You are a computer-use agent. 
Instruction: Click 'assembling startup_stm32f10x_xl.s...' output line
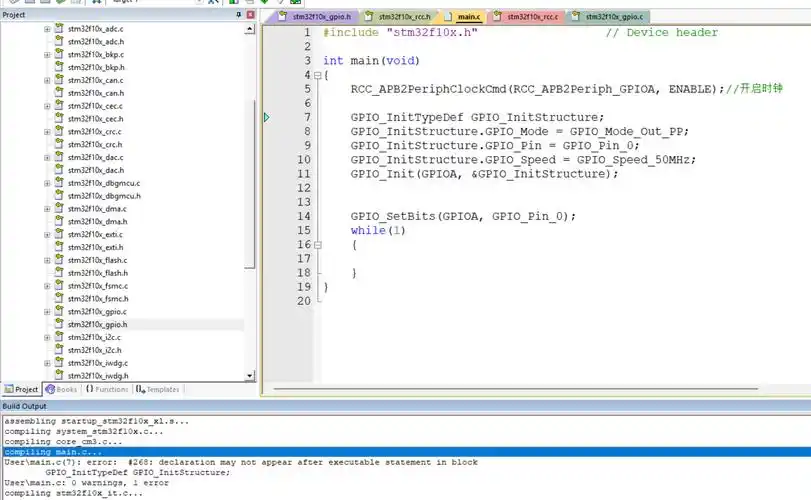[97, 421]
